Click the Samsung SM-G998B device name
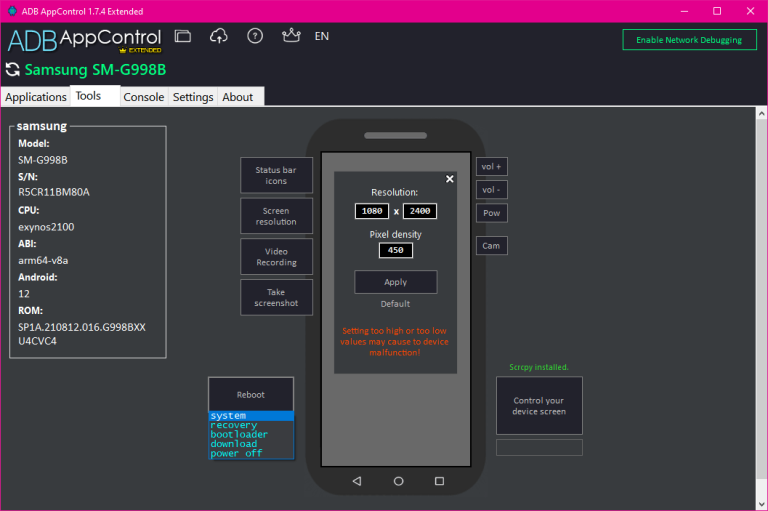Viewport: 768px width, 511px height. [x=96, y=70]
